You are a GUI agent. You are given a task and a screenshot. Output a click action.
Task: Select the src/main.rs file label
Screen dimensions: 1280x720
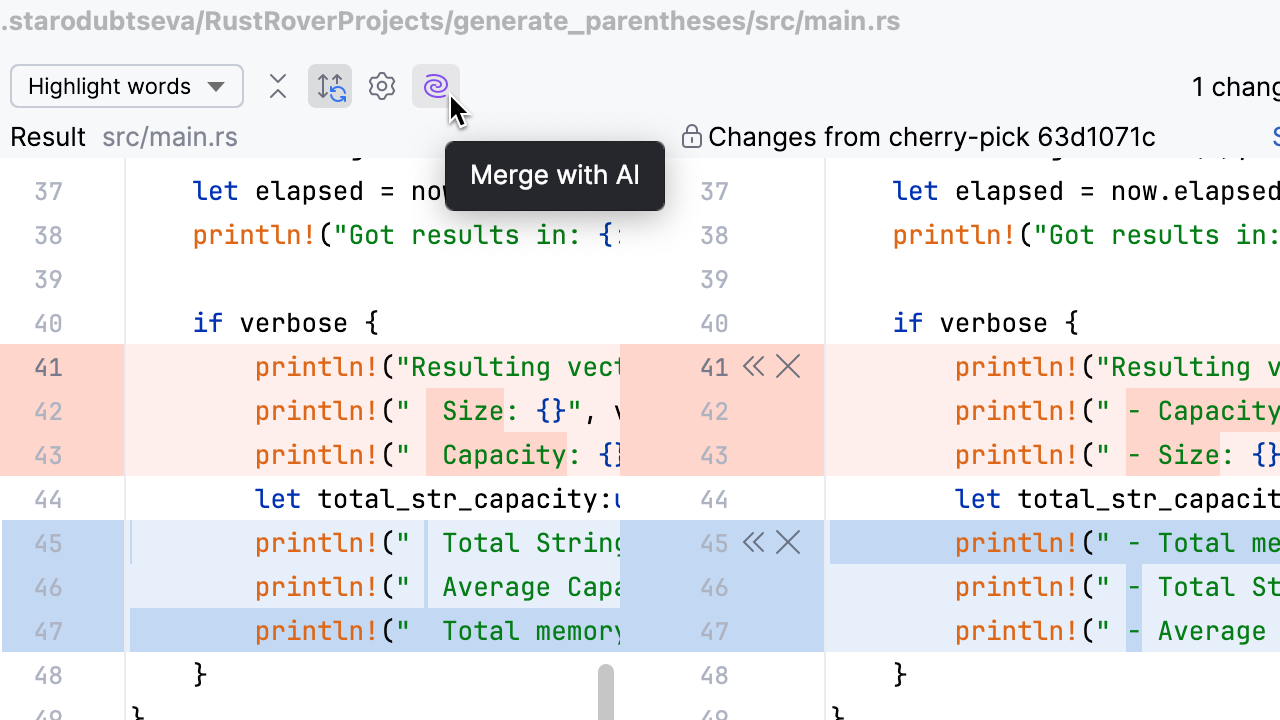[x=170, y=137]
